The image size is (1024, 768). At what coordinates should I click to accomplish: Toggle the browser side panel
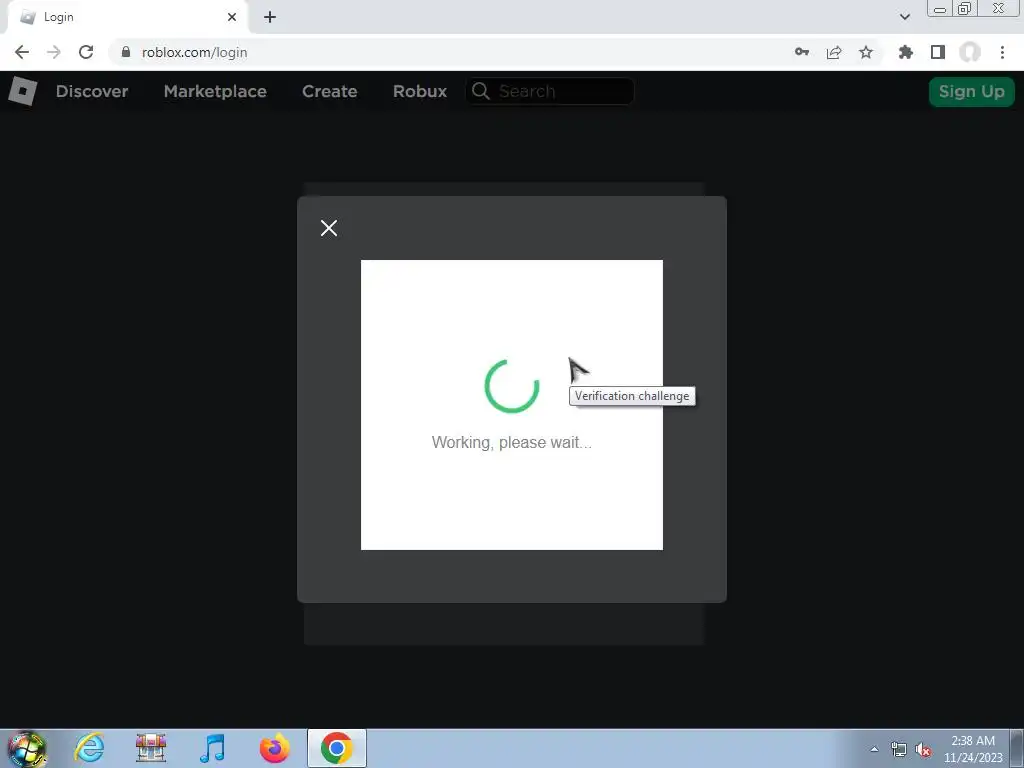(938, 52)
